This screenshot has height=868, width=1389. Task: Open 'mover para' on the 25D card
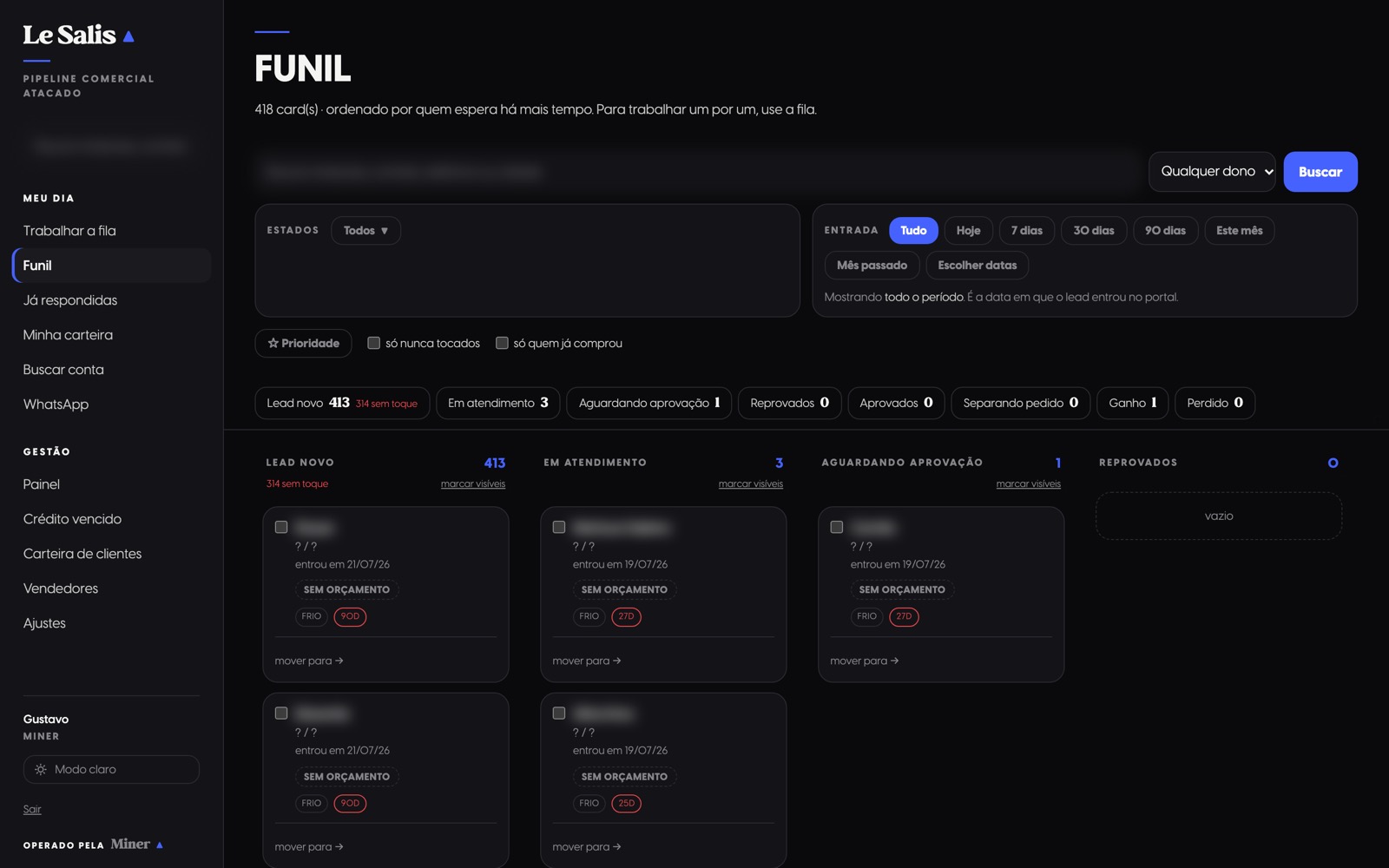pos(587,847)
